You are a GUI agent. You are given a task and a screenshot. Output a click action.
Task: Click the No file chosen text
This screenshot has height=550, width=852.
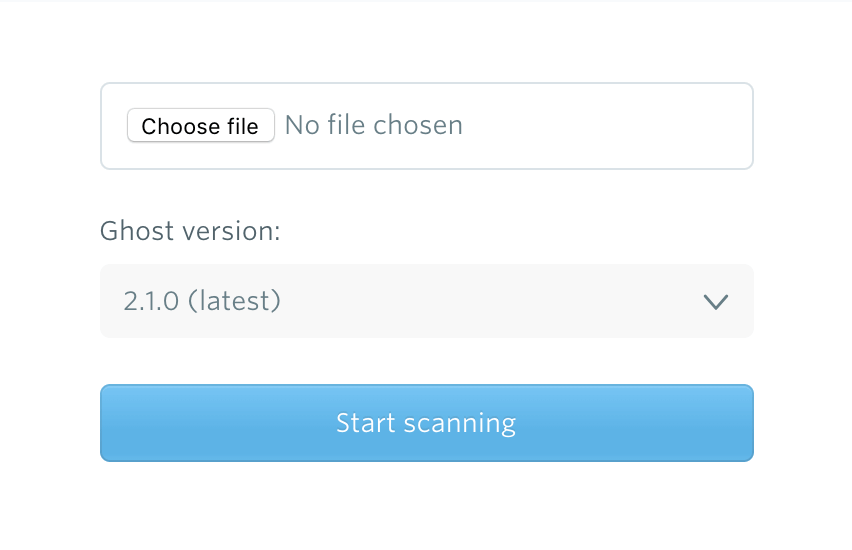coord(373,126)
